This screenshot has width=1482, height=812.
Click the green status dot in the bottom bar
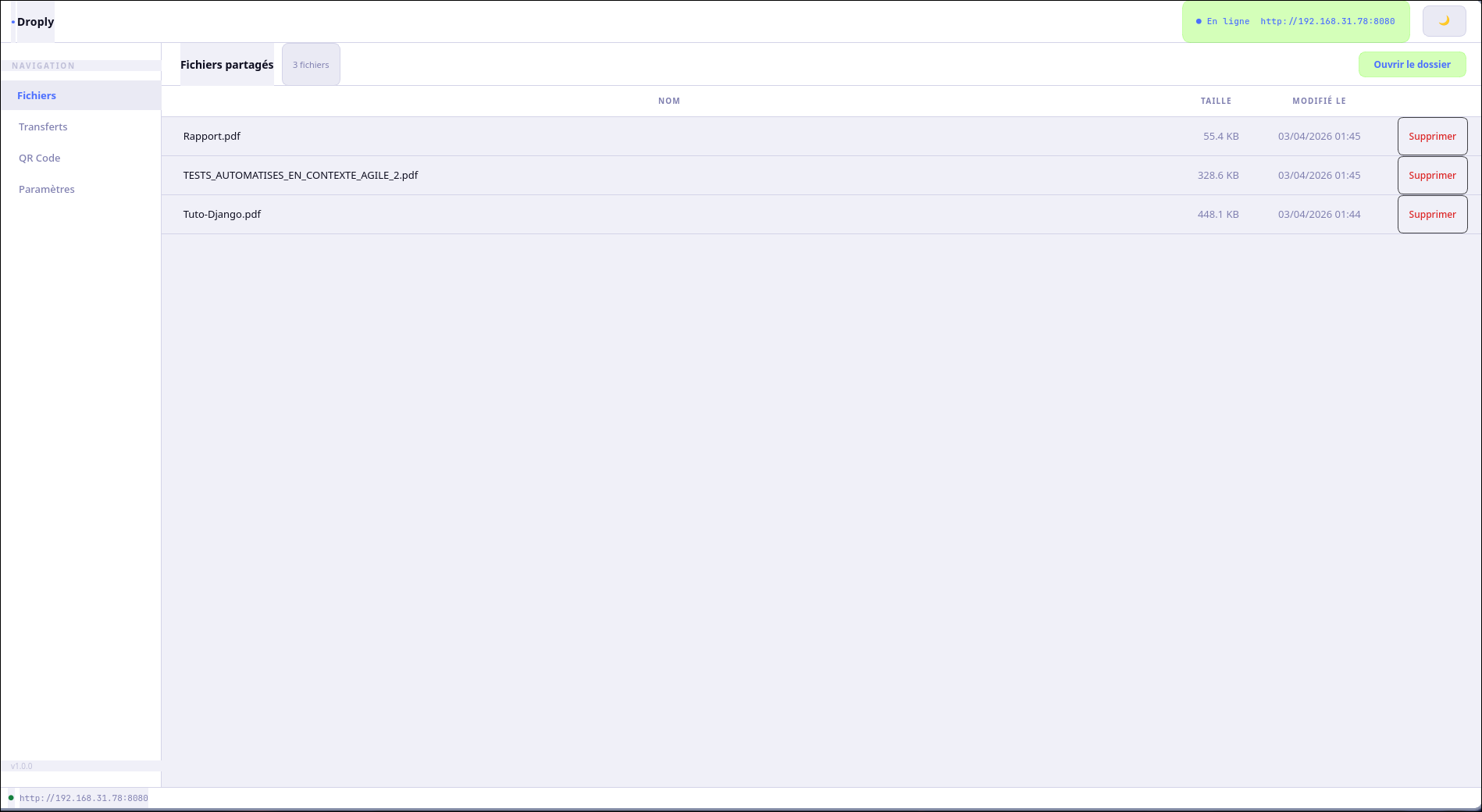coord(11,798)
